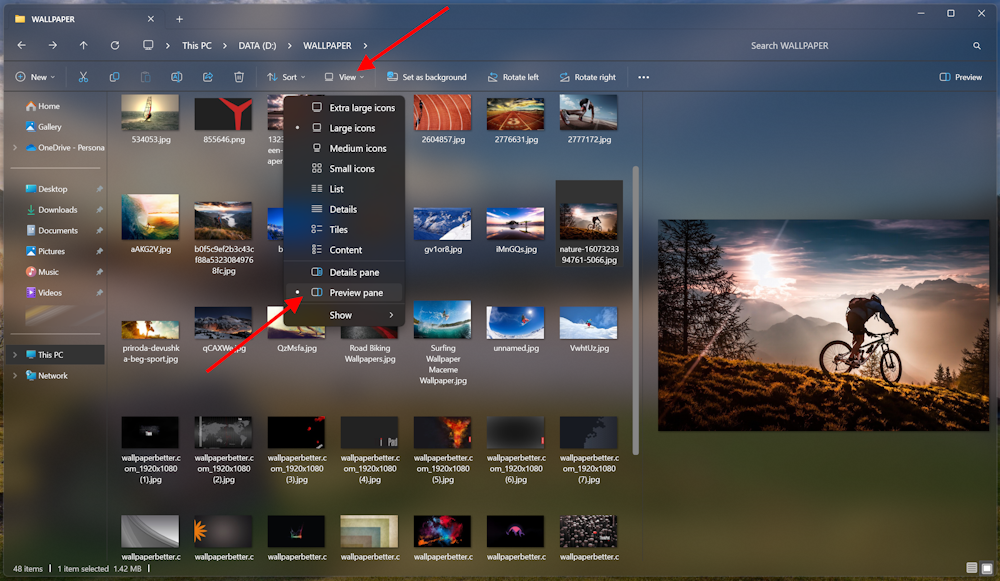The width and height of the screenshot is (1000, 581).
Task: Select Large icons view option
Action: click(352, 128)
